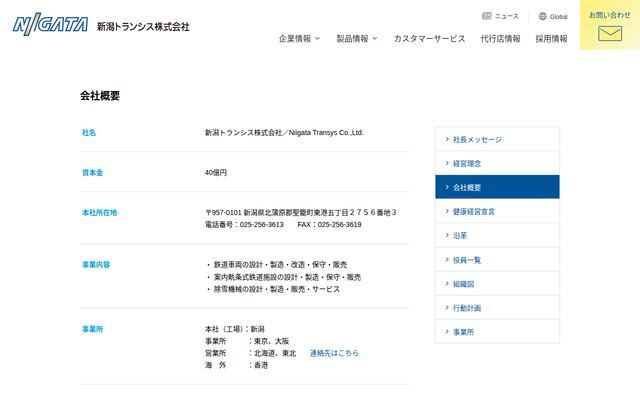Click the 〒957-0101 address line

[x=301, y=212]
